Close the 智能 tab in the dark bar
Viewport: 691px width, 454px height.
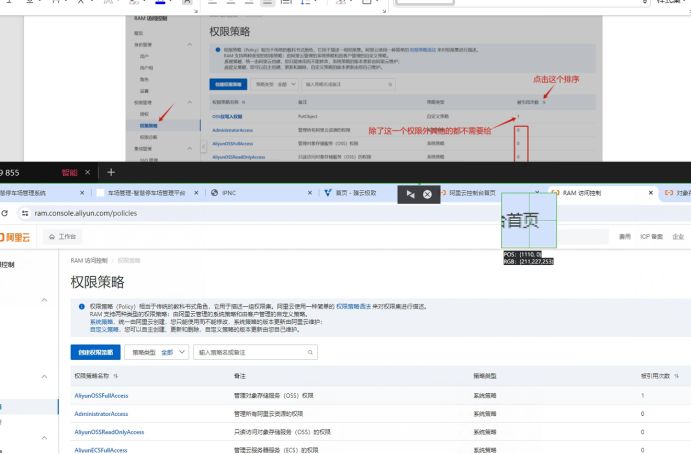pyautogui.click(x=88, y=172)
